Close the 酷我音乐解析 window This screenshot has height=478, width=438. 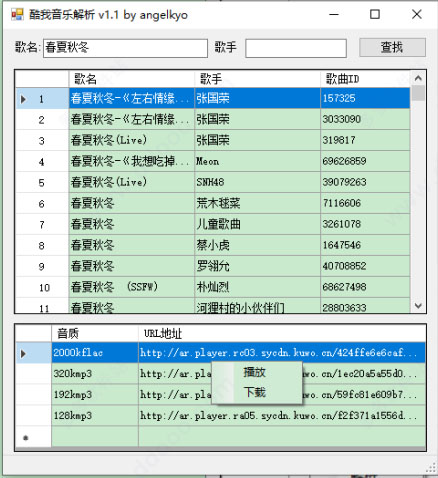(x=417, y=14)
